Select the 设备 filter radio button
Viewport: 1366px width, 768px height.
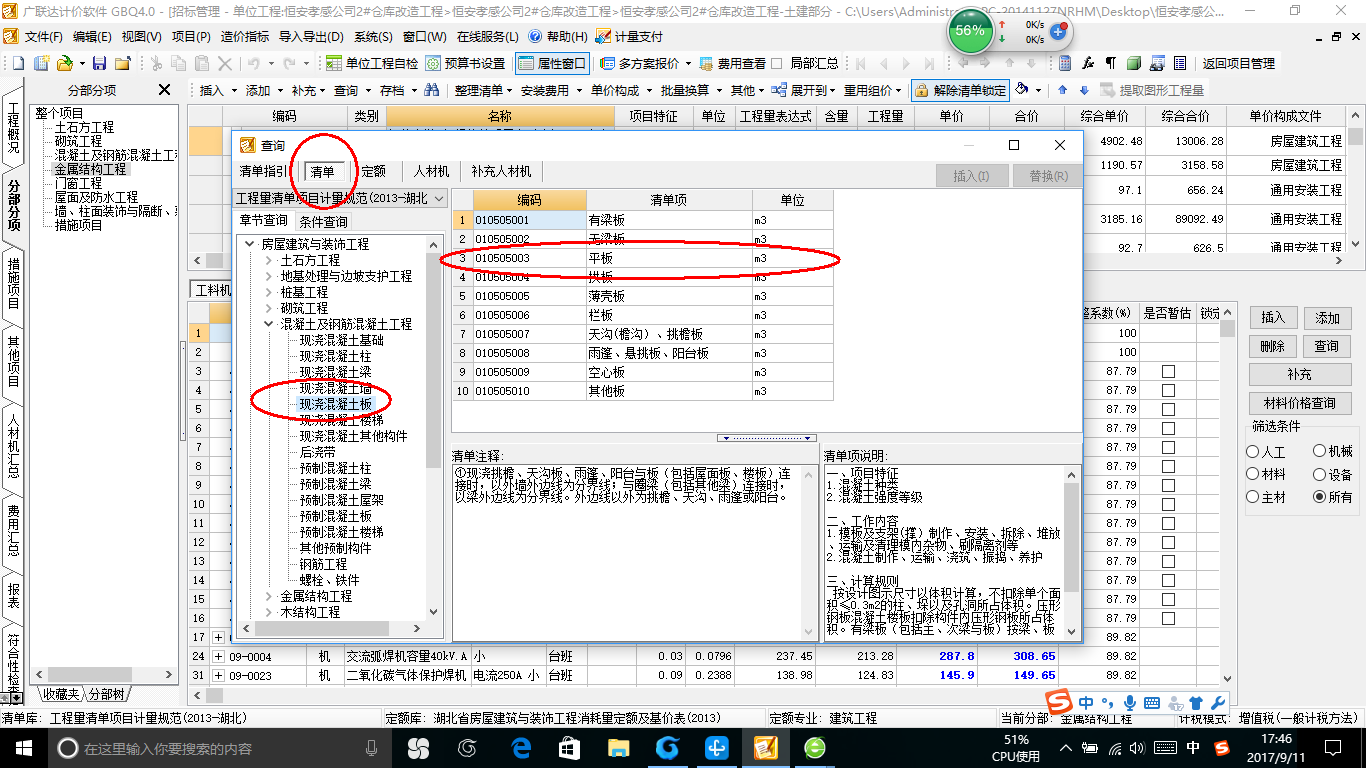[x=1319, y=474]
